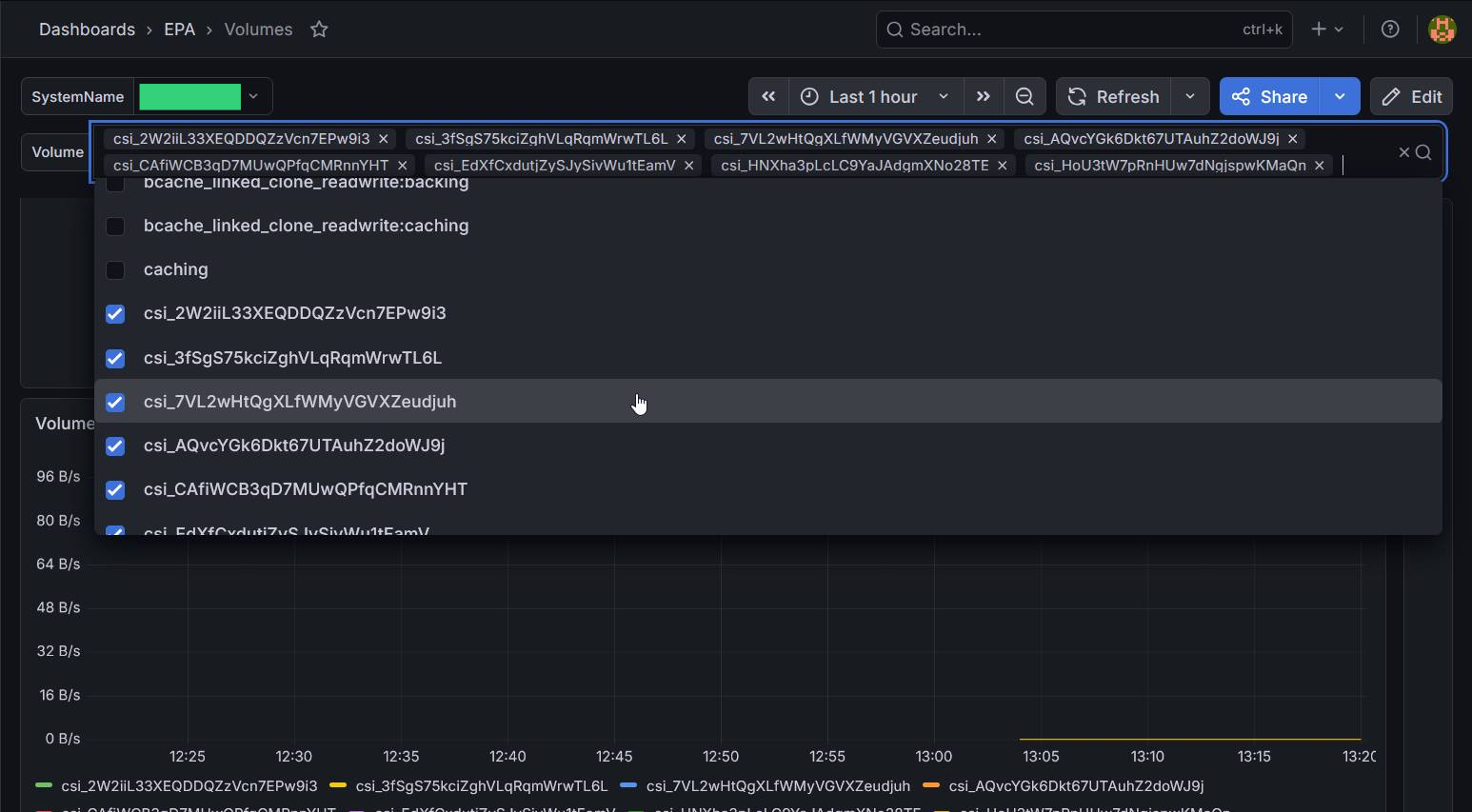The height and width of the screenshot is (812, 1472).
Task: Toggle legend series csi_AQvcYGk6Dkt67UTAuhZ2doWJ9j
Action: point(1076,786)
